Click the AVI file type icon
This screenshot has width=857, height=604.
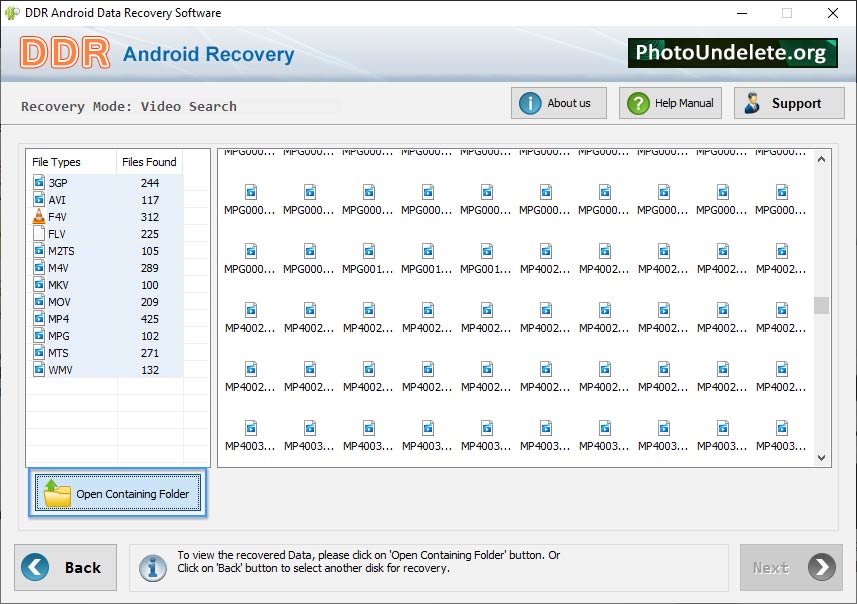[x=39, y=199]
